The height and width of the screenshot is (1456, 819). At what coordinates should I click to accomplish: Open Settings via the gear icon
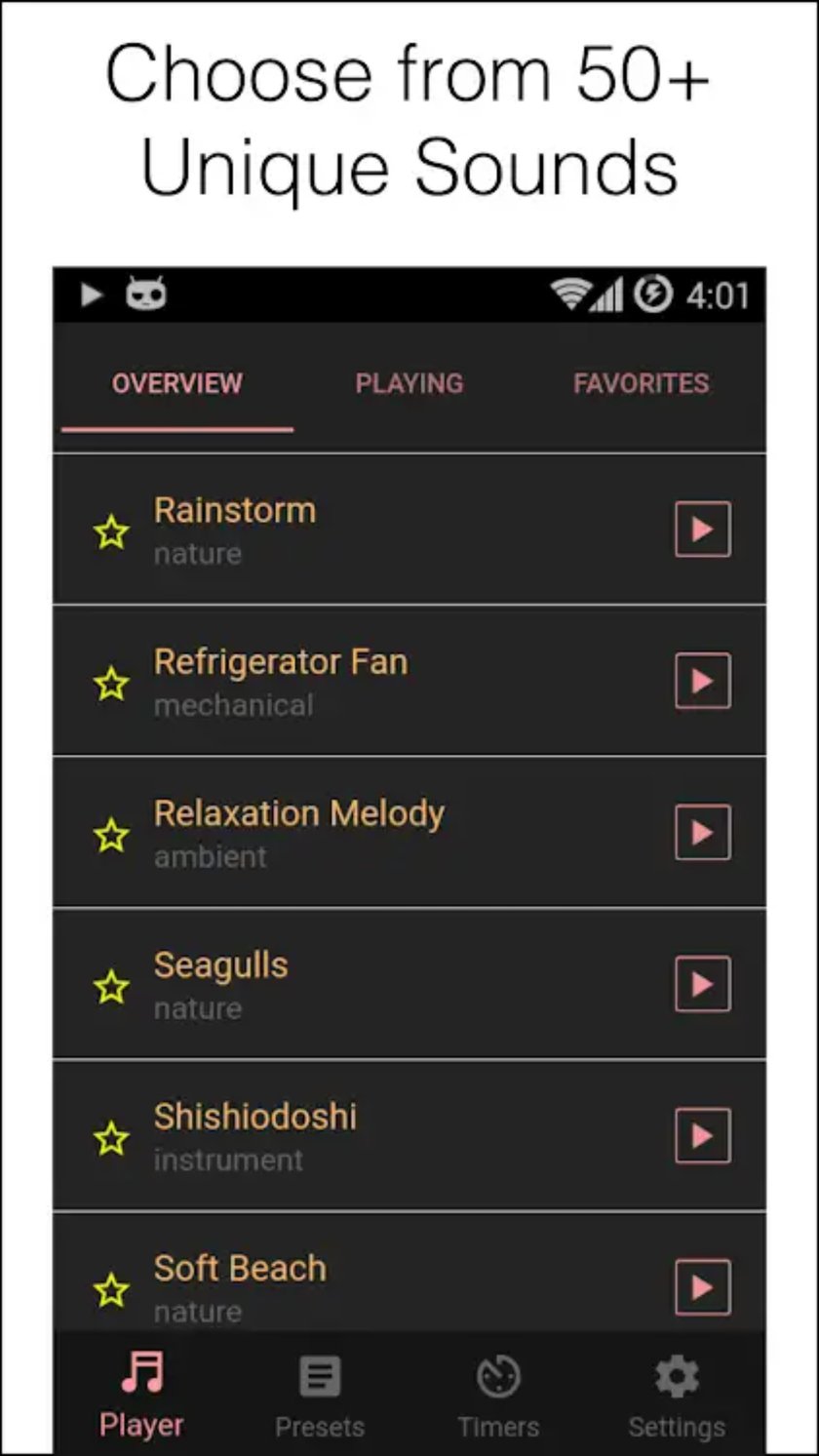(x=677, y=1378)
